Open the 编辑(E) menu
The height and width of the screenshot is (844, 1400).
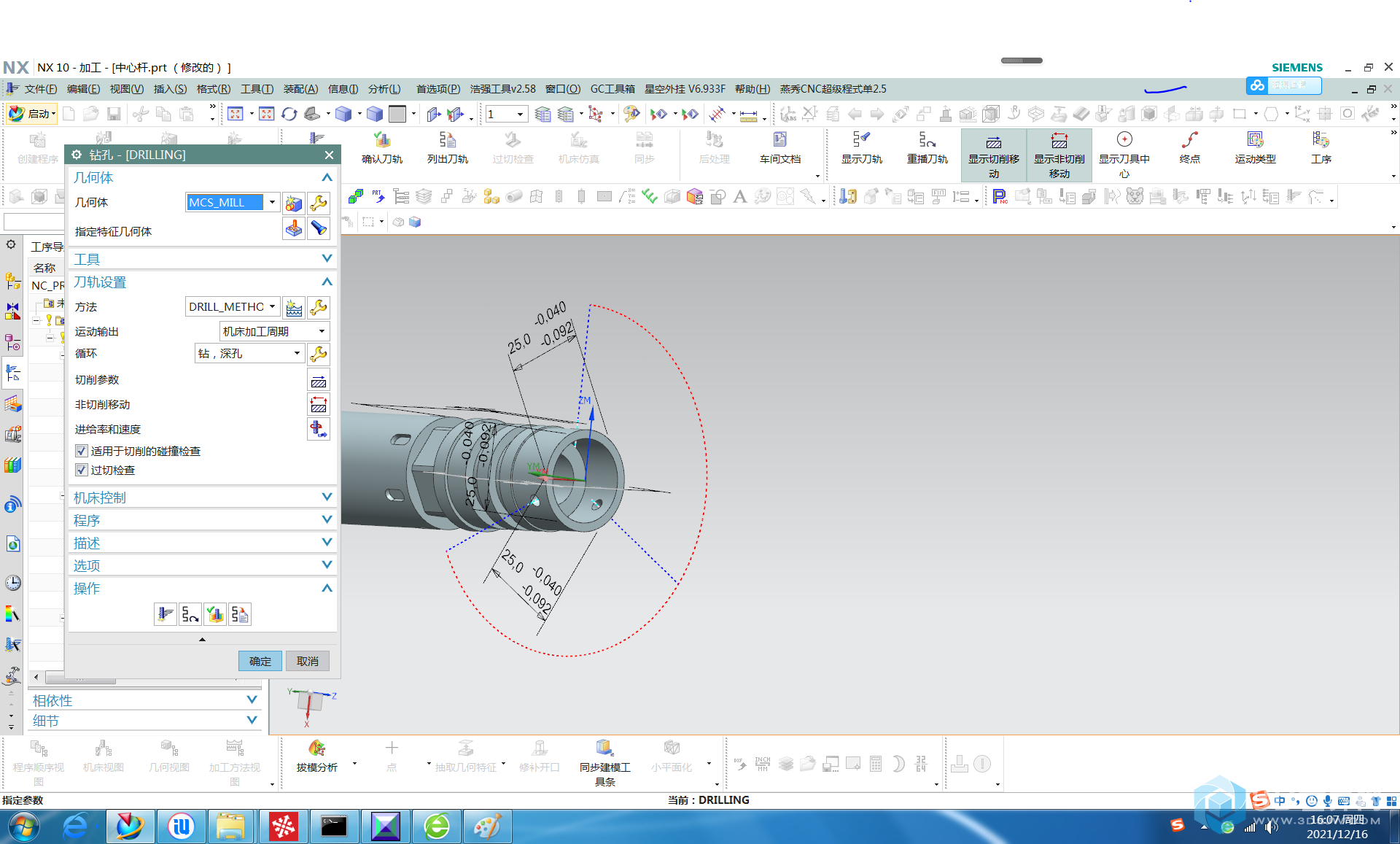(83, 89)
